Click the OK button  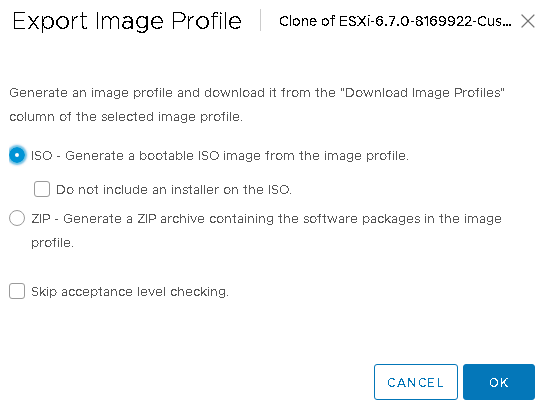pyautogui.click(x=499, y=382)
